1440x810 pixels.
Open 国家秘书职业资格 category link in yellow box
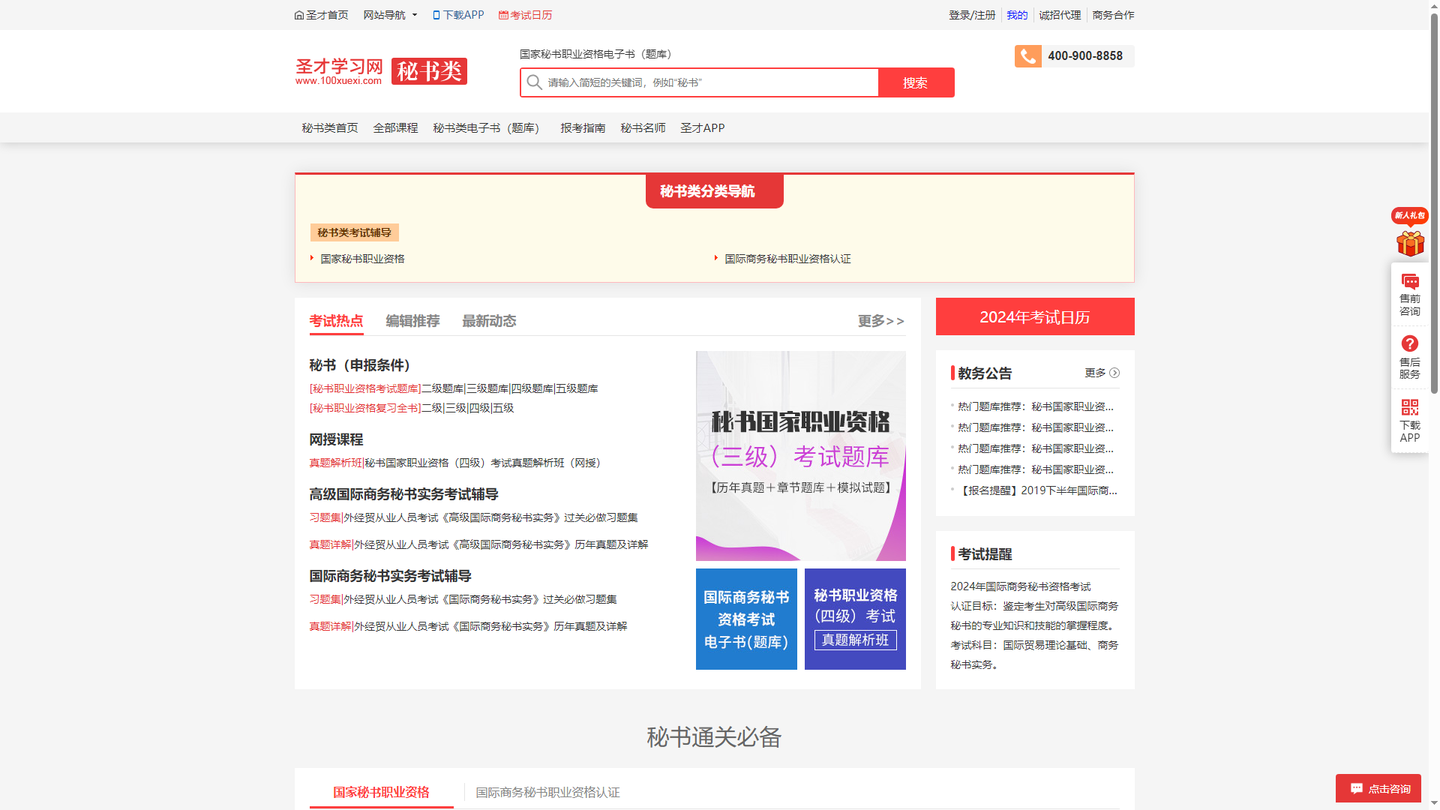[362, 259]
